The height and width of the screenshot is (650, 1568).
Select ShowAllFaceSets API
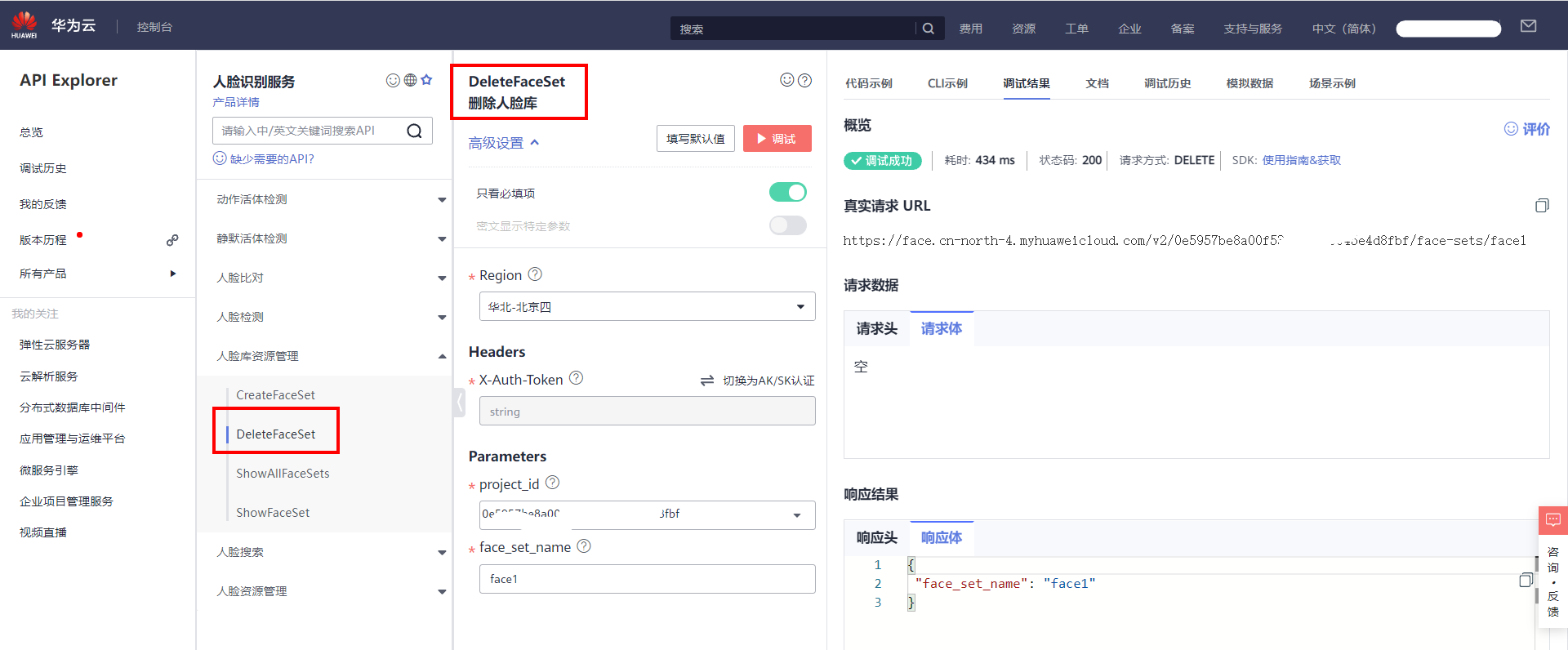283,474
